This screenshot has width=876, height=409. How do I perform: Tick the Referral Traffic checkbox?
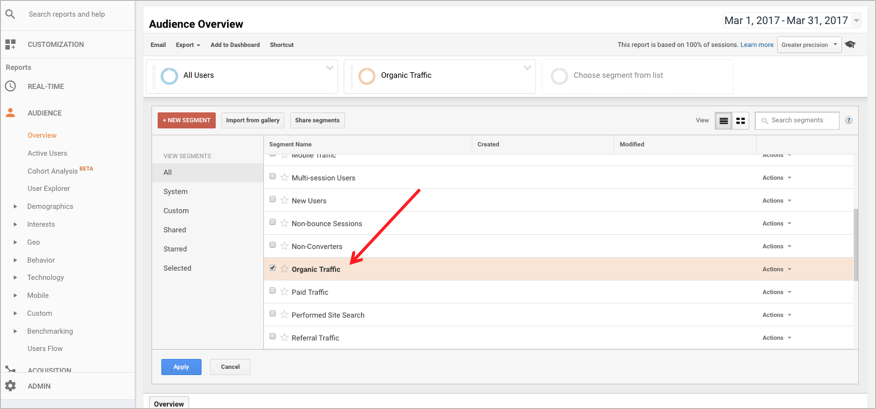pyautogui.click(x=272, y=337)
